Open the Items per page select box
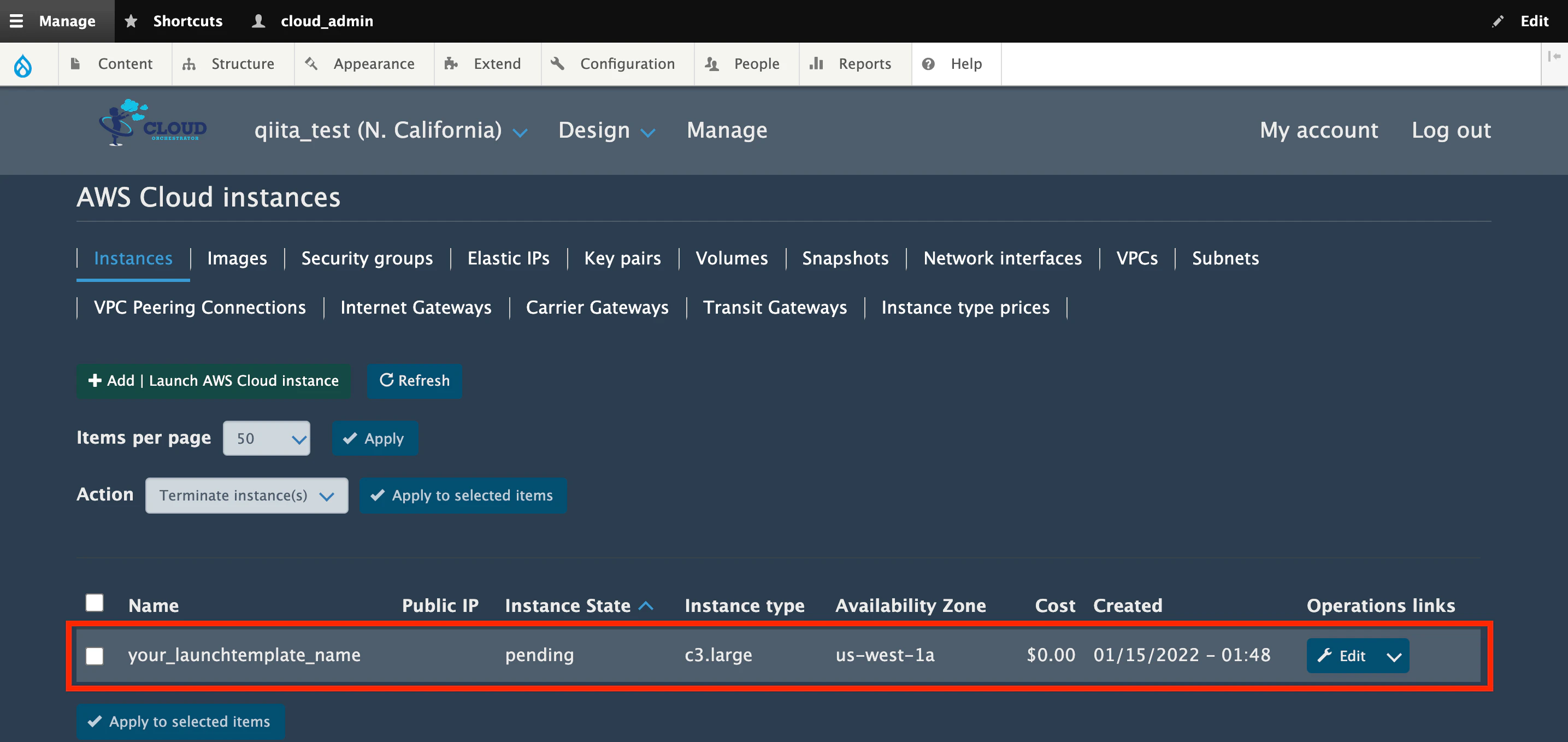1568x742 pixels. (x=267, y=438)
